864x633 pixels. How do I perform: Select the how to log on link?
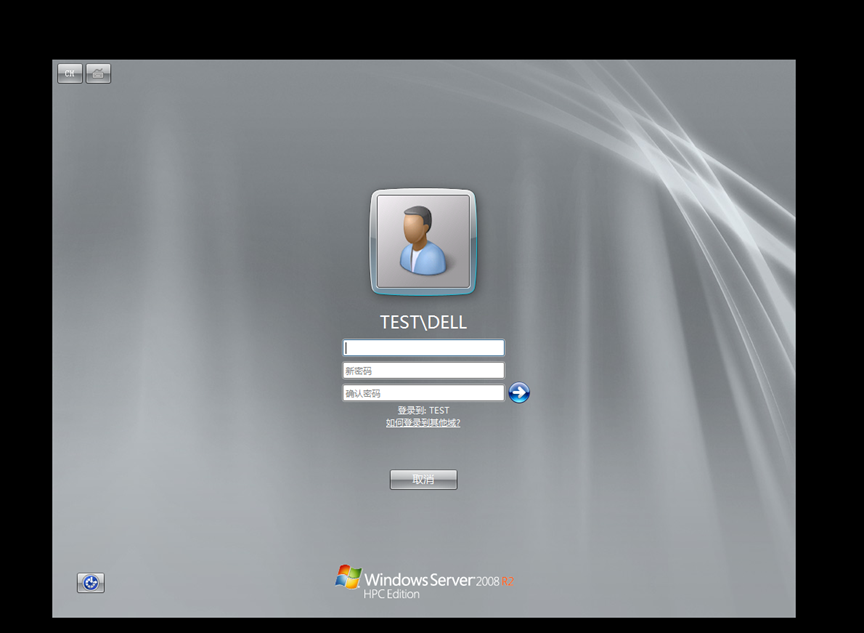click(423, 423)
